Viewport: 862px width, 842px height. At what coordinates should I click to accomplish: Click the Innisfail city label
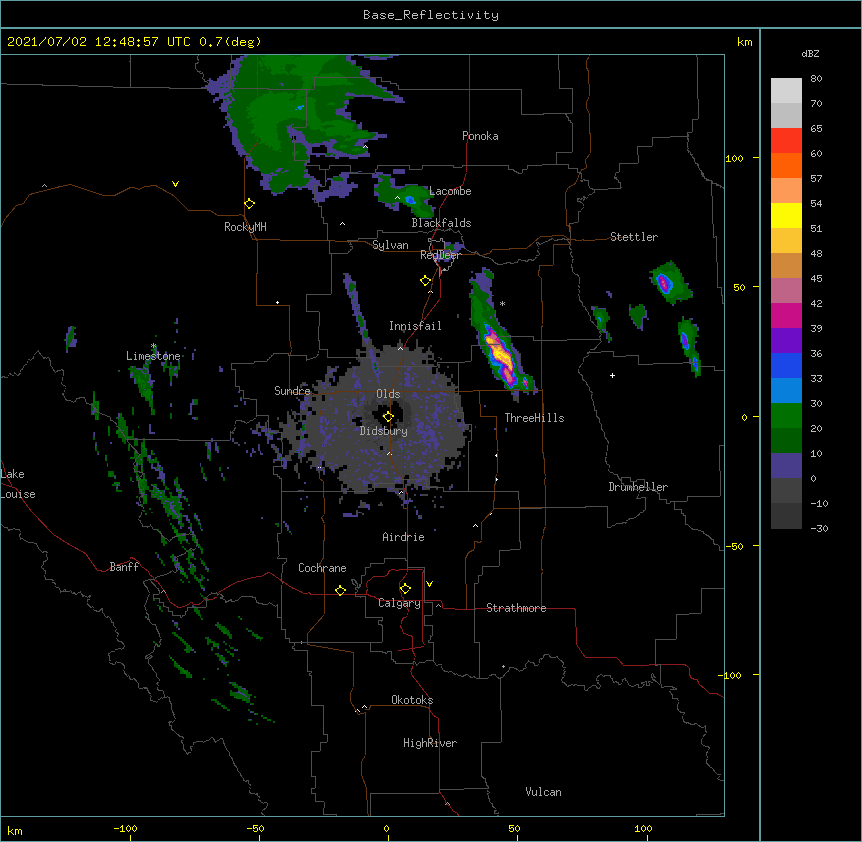point(415,326)
